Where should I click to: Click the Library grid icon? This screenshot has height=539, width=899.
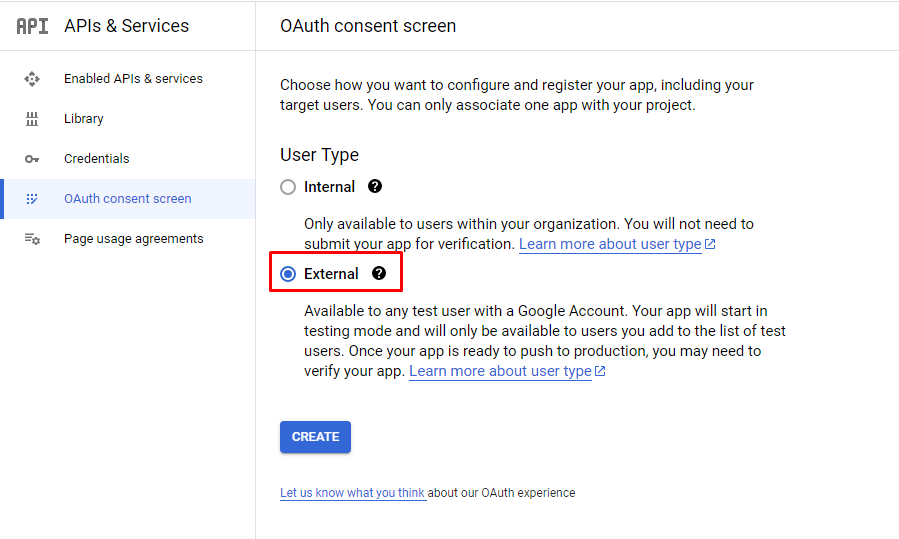32,119
